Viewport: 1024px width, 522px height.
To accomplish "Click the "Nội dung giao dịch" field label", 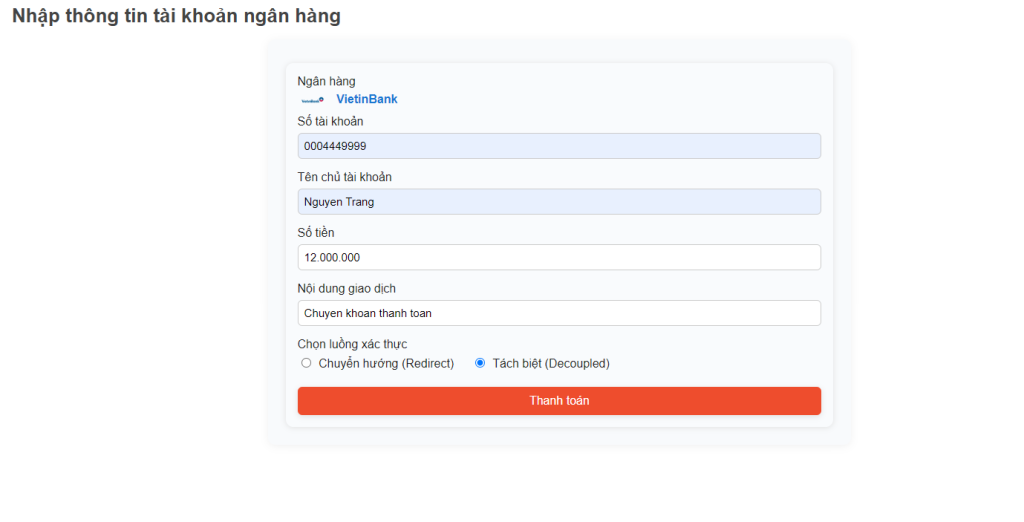I will (x=346, y=288).
